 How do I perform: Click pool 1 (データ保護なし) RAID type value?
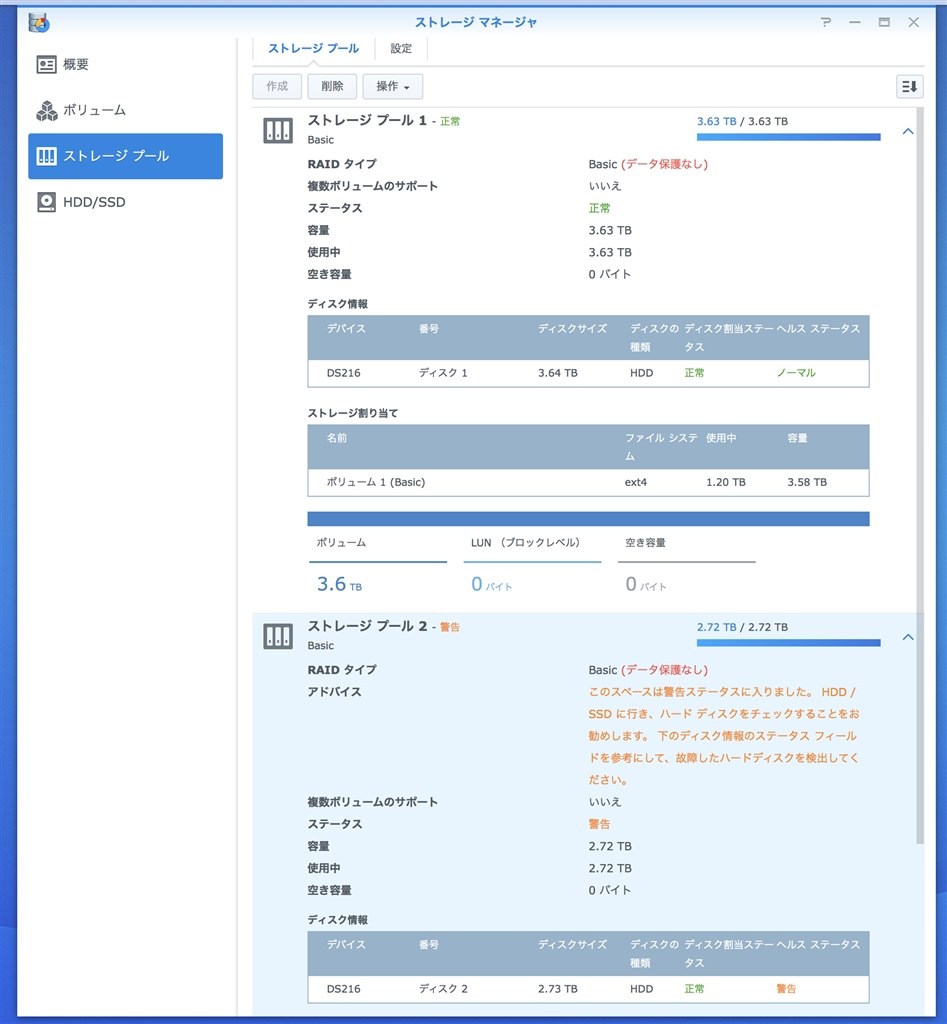664,164
